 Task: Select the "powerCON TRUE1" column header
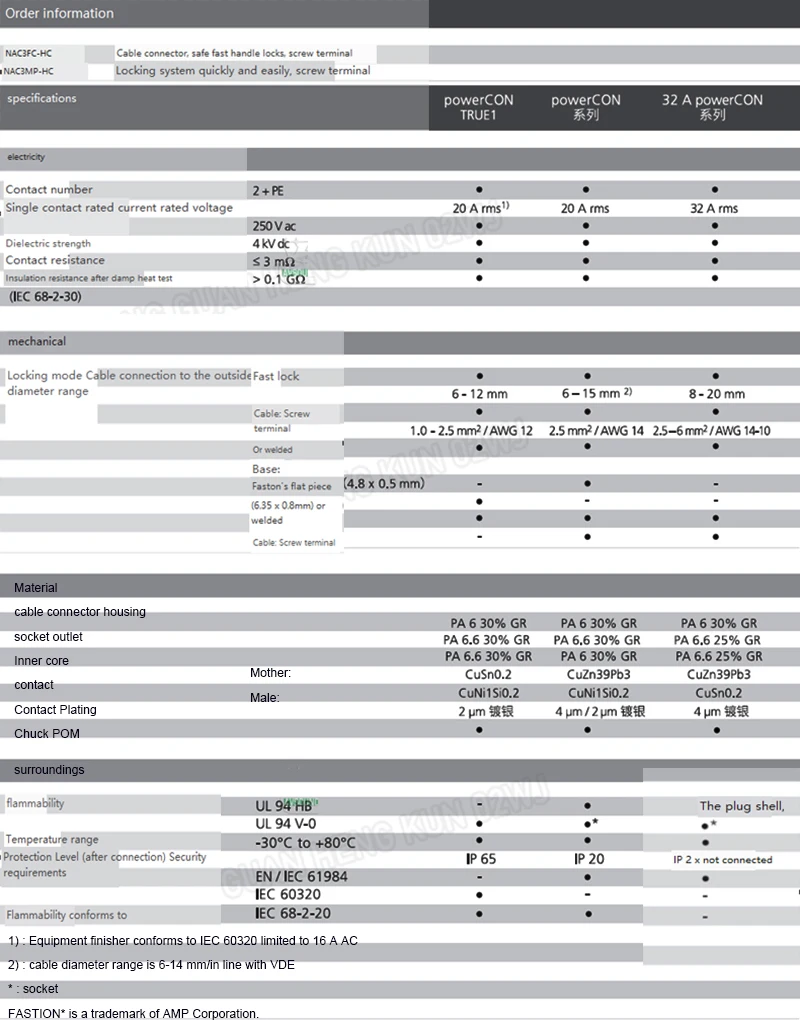pos(479,107)
